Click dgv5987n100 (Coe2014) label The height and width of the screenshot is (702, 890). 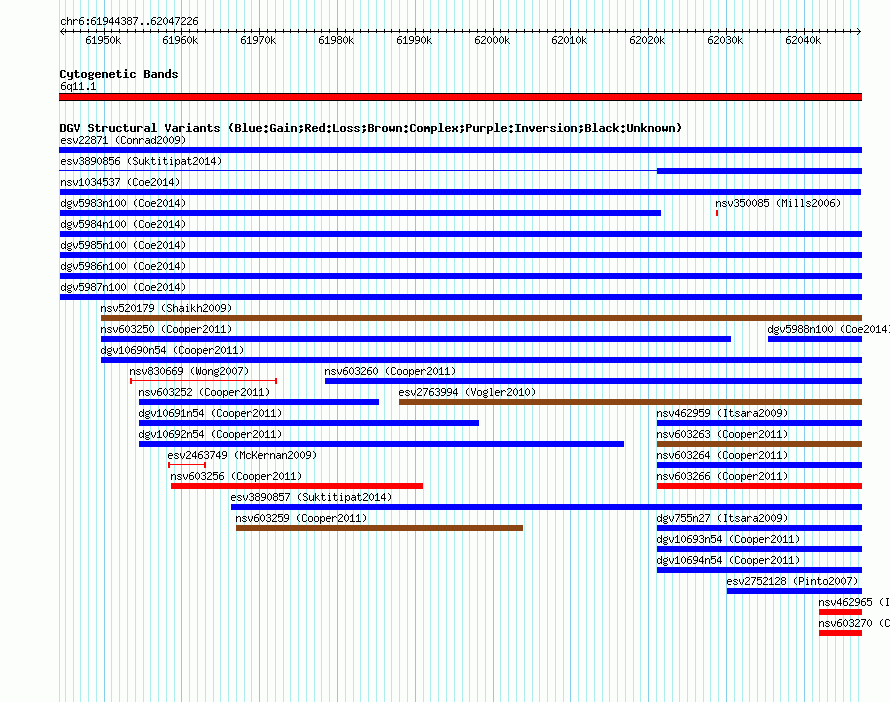point(123,287)
